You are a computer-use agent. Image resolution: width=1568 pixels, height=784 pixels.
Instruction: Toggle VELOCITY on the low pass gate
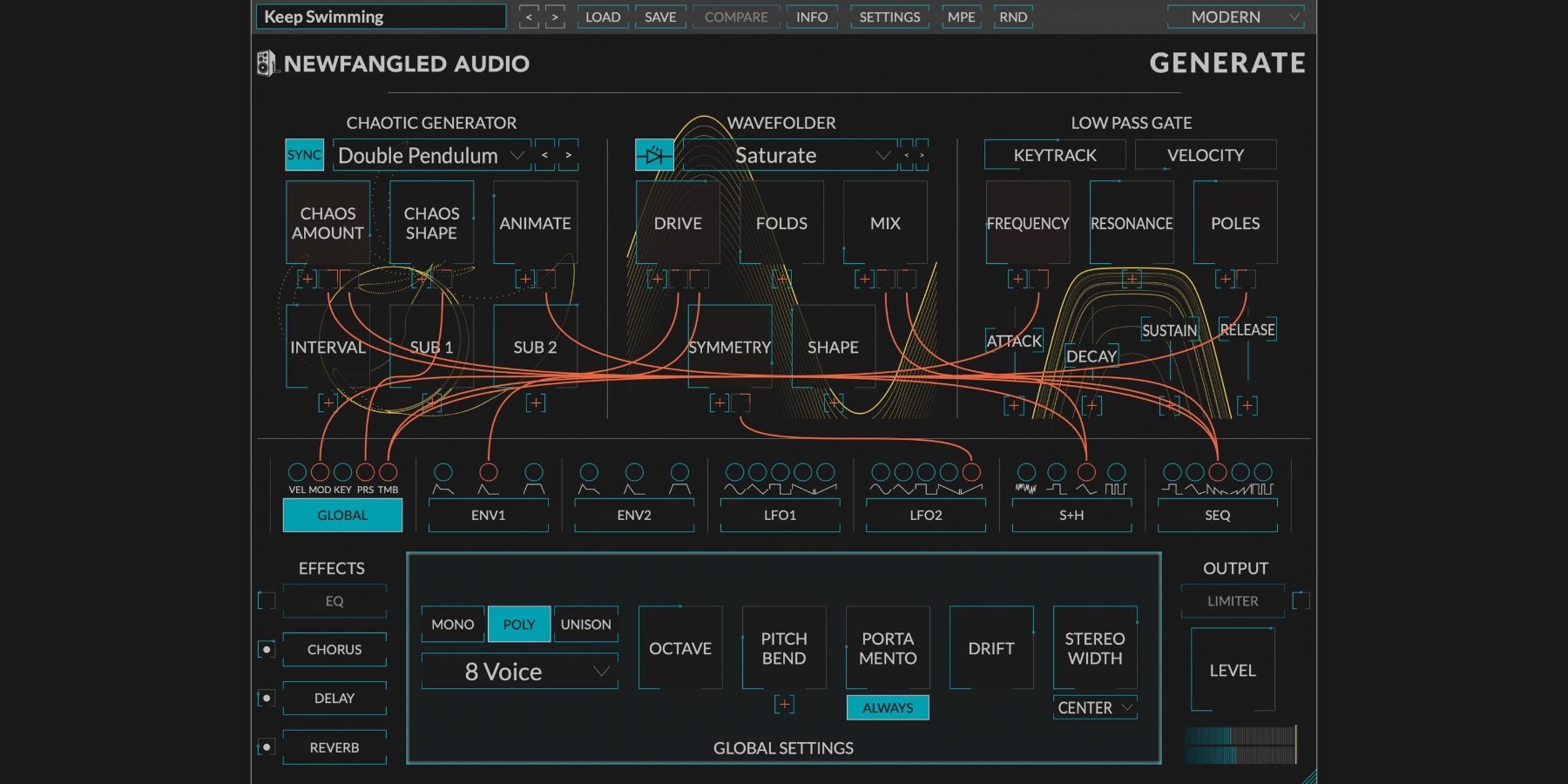[x=1206, y=155]
